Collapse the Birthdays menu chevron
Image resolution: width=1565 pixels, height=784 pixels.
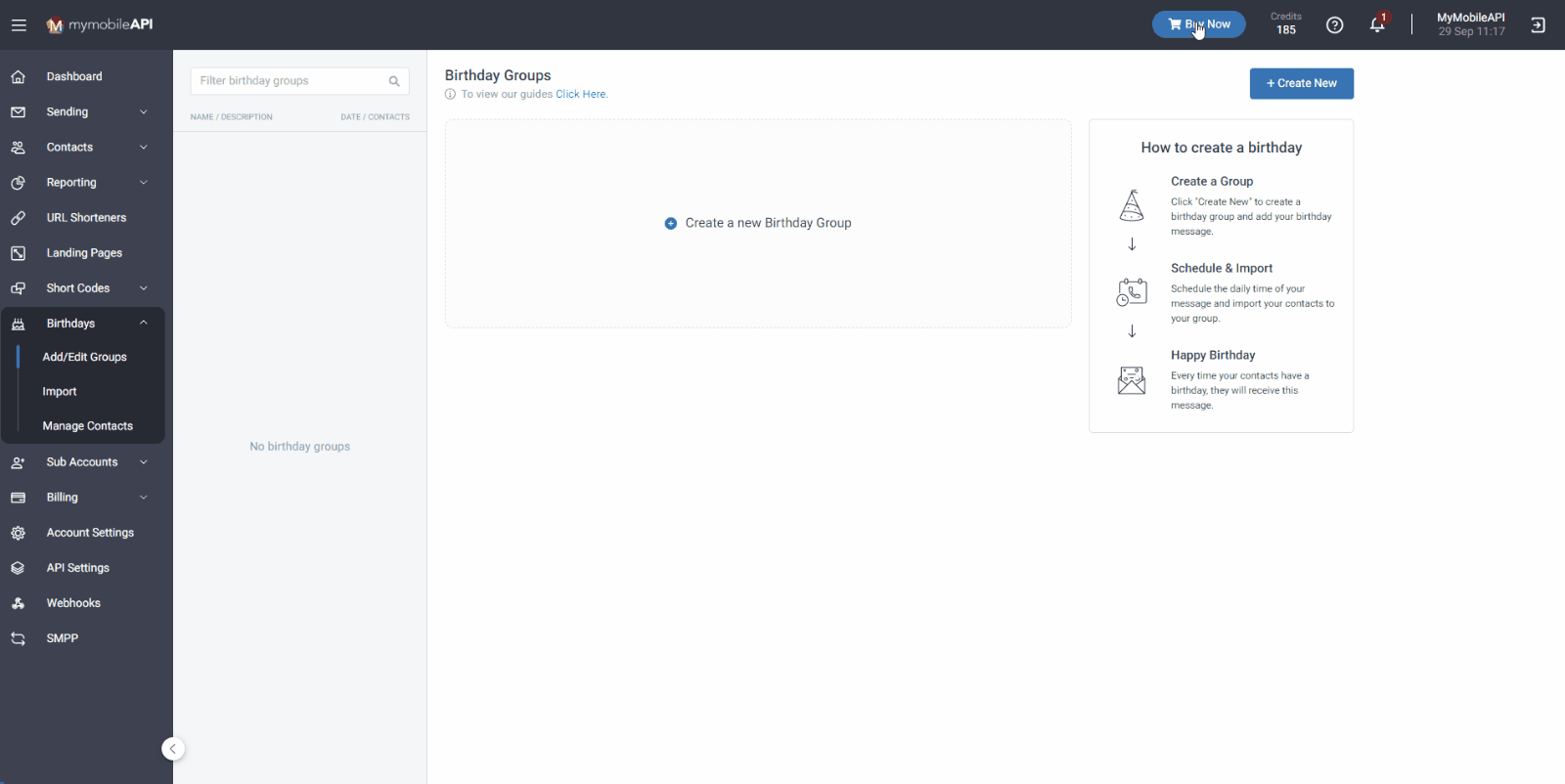click(x=144, y=323)
